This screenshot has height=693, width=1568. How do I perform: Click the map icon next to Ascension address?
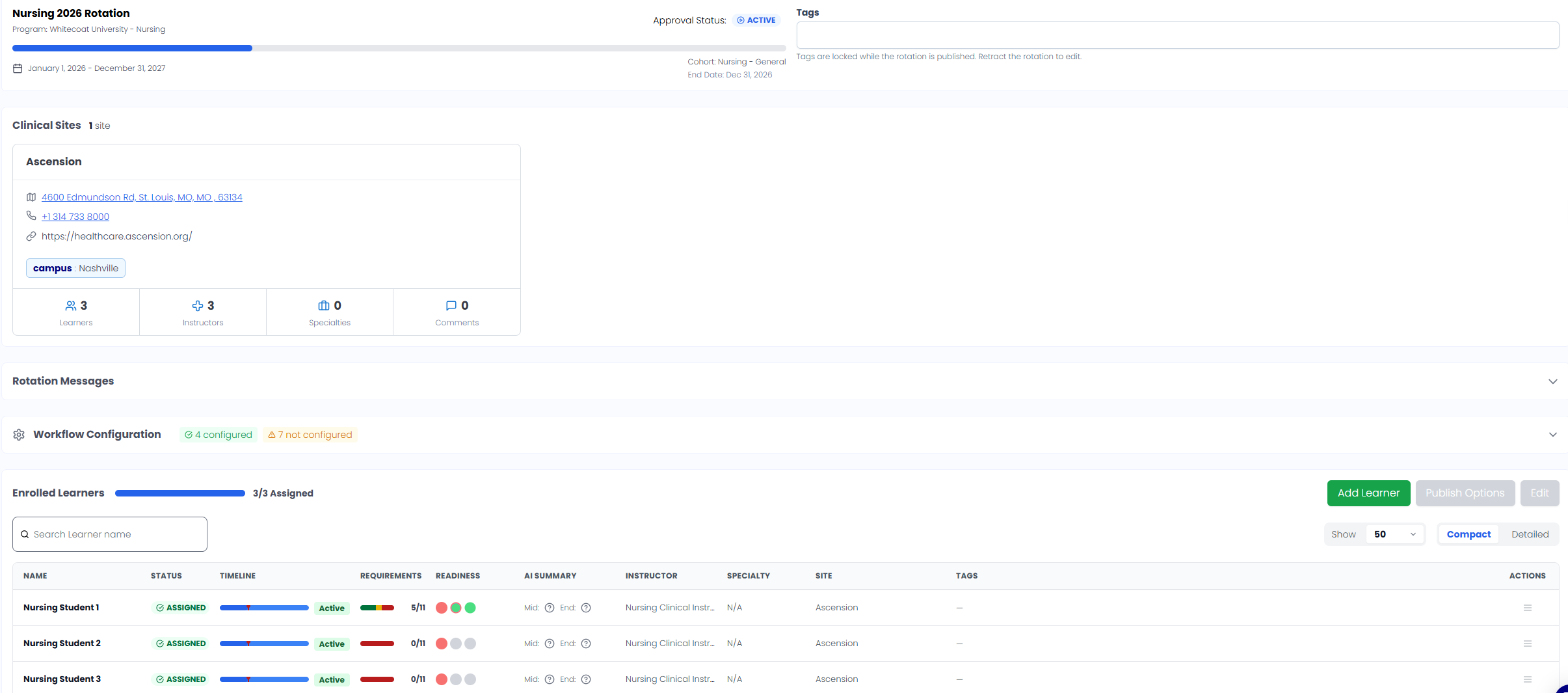click(x=31, y=197)
